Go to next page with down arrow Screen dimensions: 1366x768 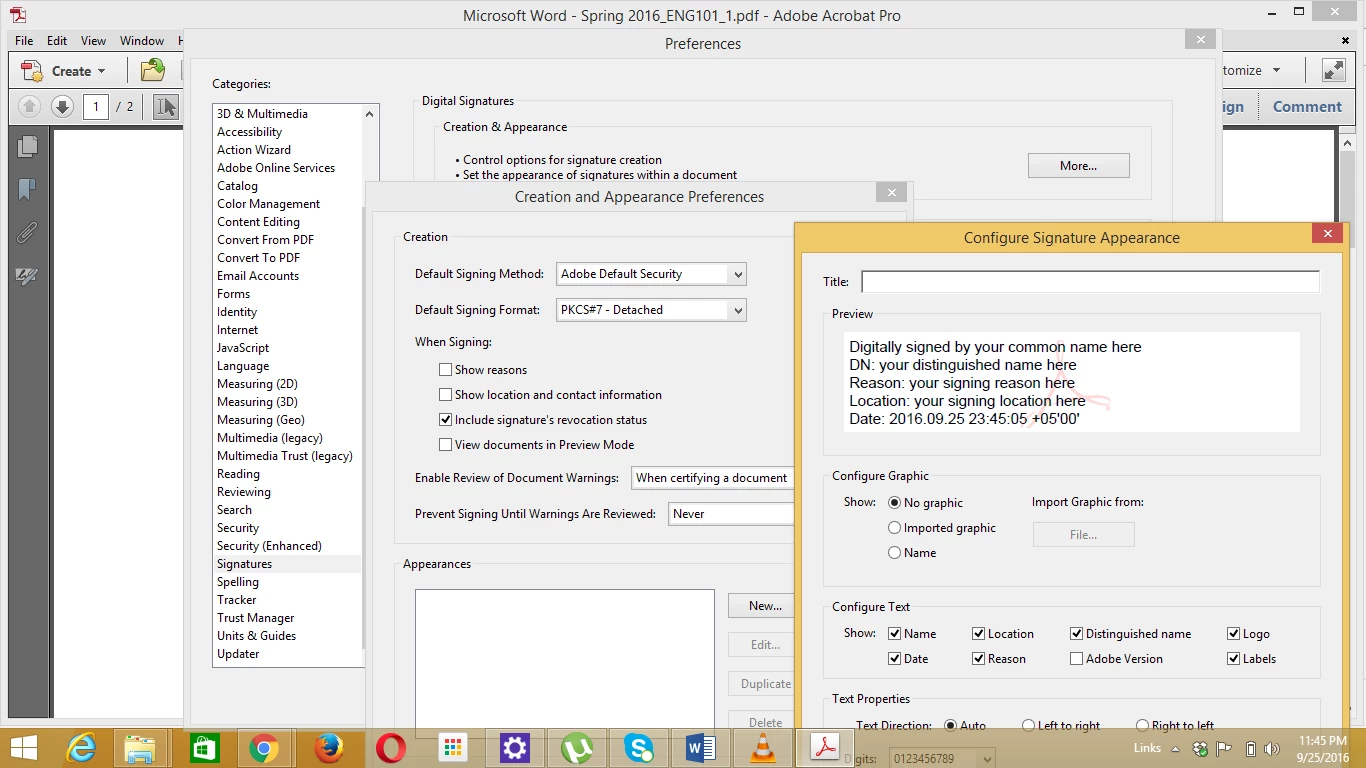click(x=62, y=106)
